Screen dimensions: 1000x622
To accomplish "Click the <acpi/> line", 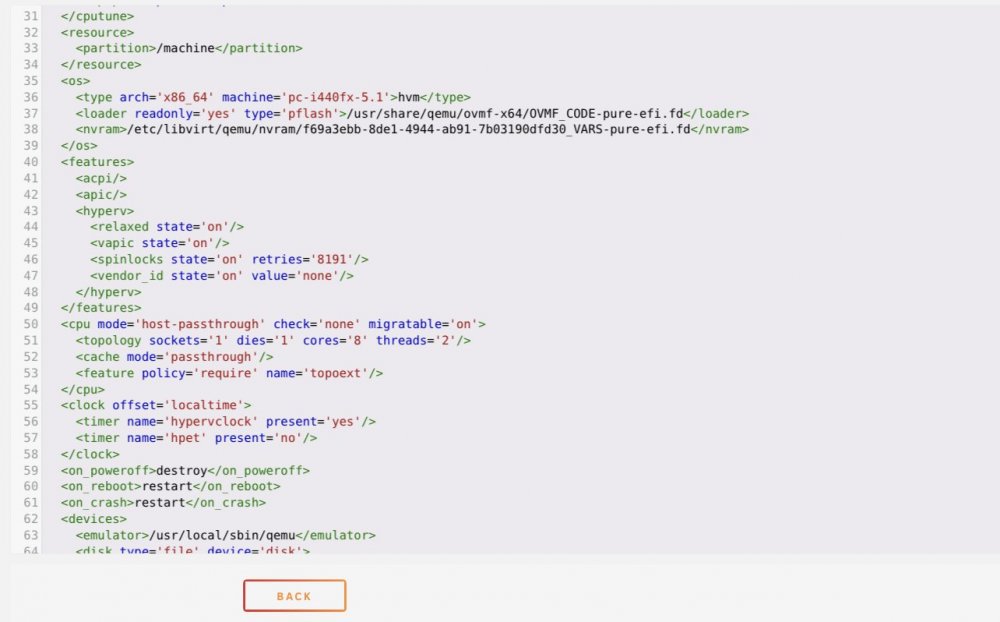I will 101,179.
